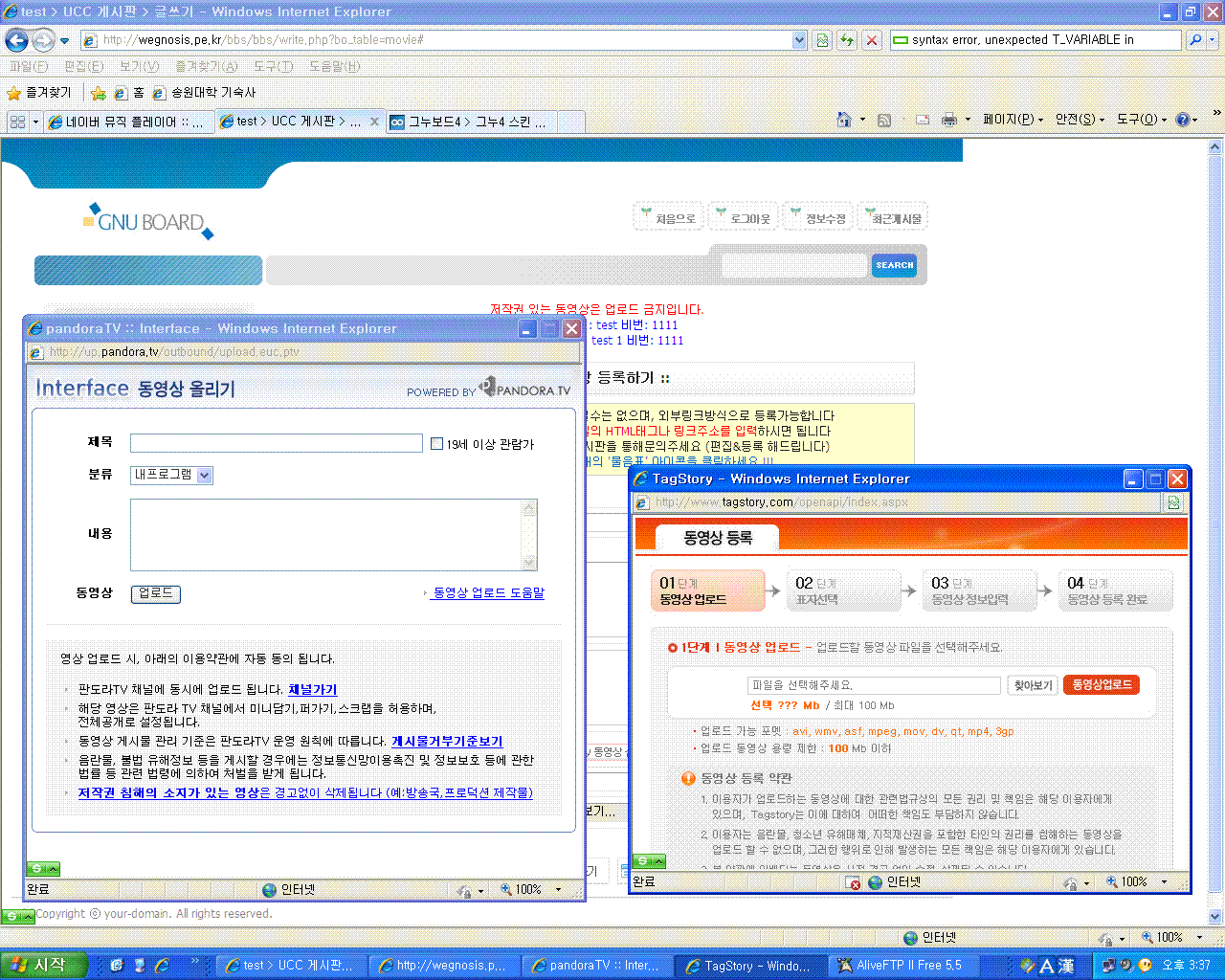
Task: Click the Windows 시작 Start button
Action: click(x=43, y=966)
